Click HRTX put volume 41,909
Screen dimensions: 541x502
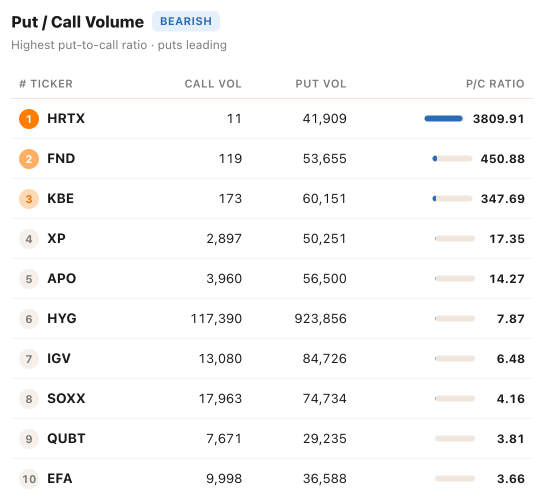click(x=325, y=119)
